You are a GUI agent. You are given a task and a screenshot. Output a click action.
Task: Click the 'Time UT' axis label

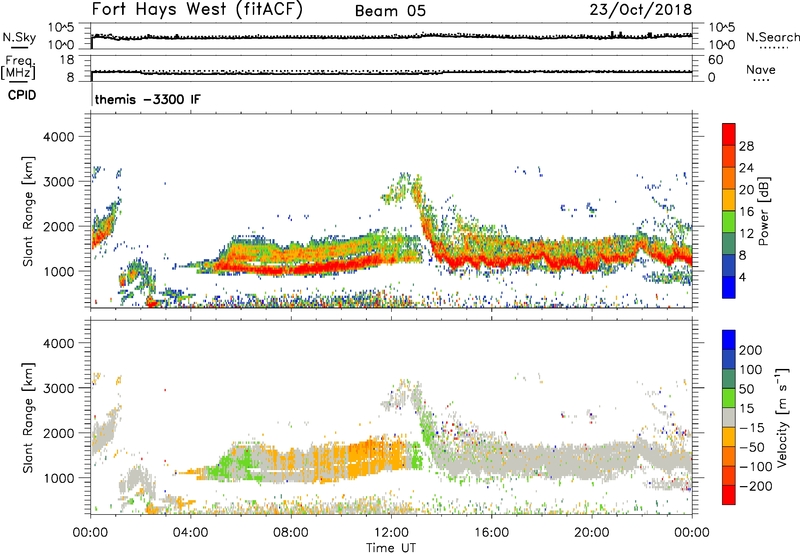(391, 547)
